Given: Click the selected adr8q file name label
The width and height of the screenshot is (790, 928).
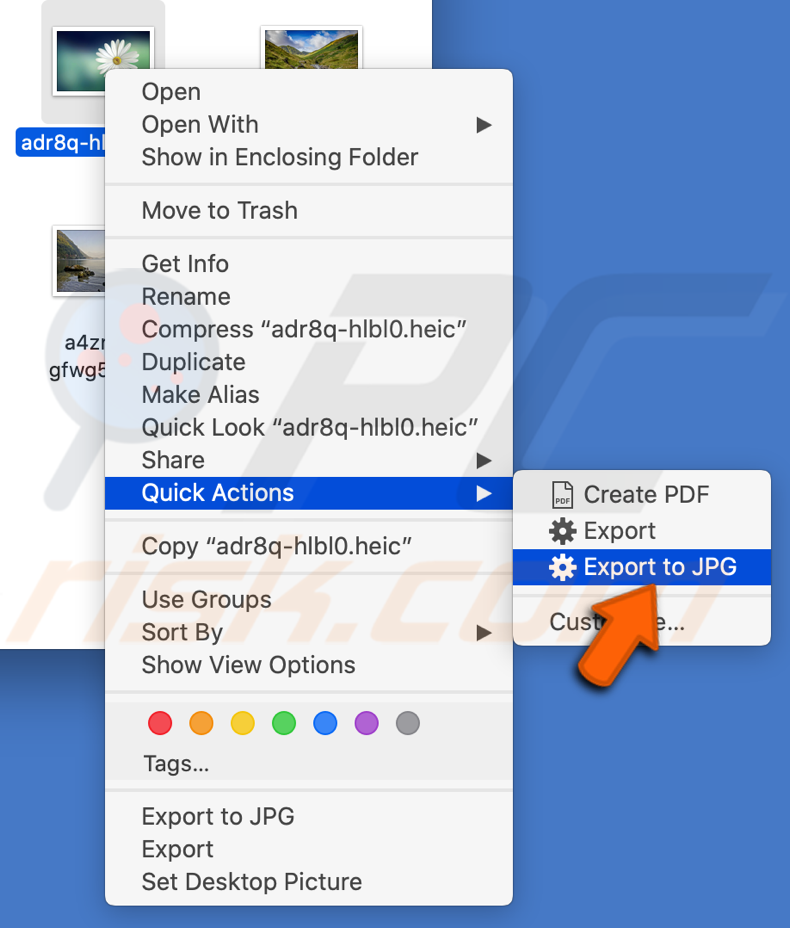Looking at the screenshot, I should click(62, 143).
